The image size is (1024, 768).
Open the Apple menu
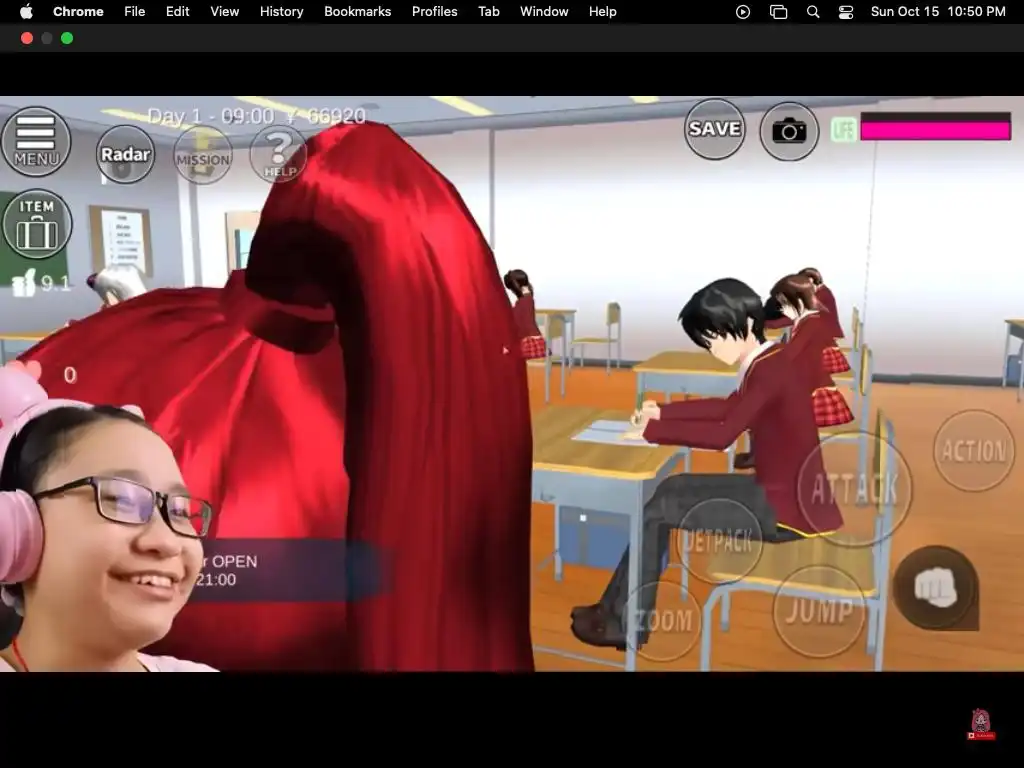point(26,12)
